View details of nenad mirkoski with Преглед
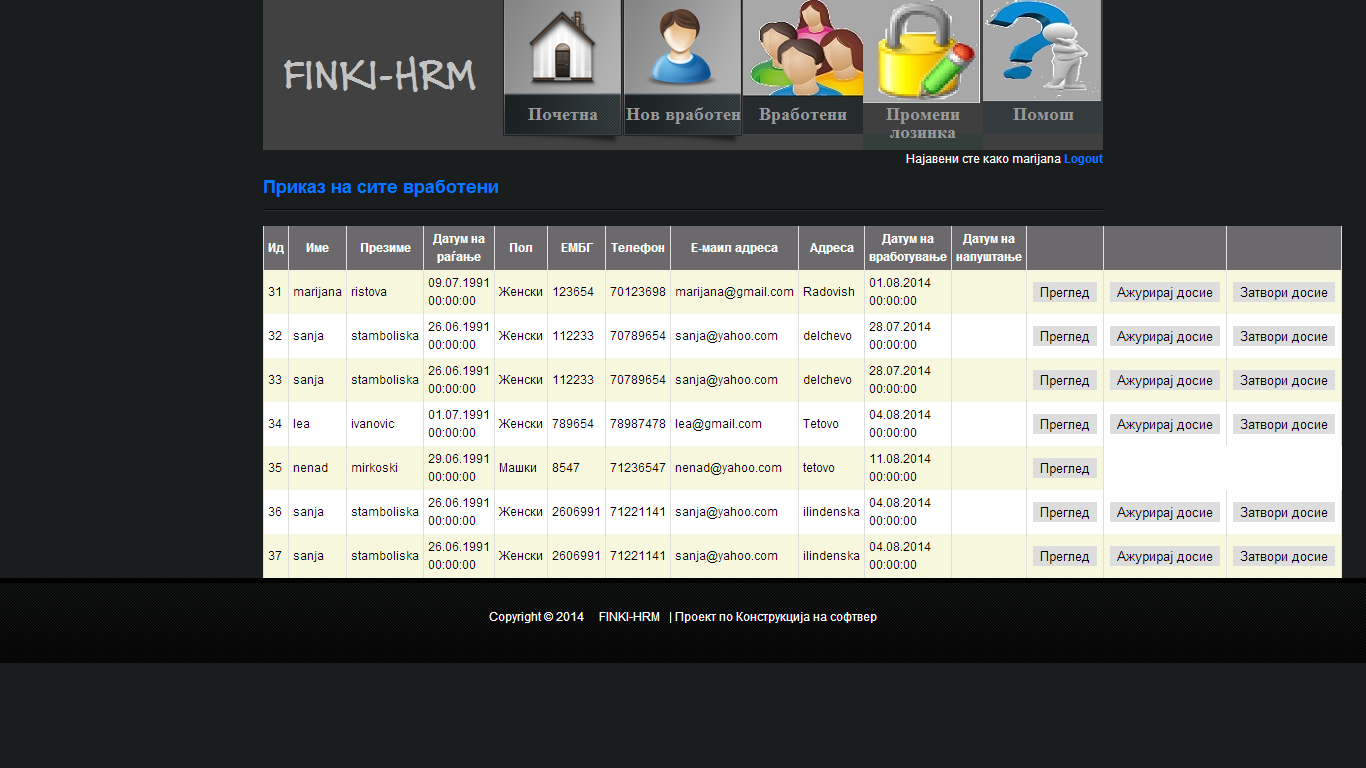The height and width of the screenshot is (768, 1366). tap(1064, 468)
